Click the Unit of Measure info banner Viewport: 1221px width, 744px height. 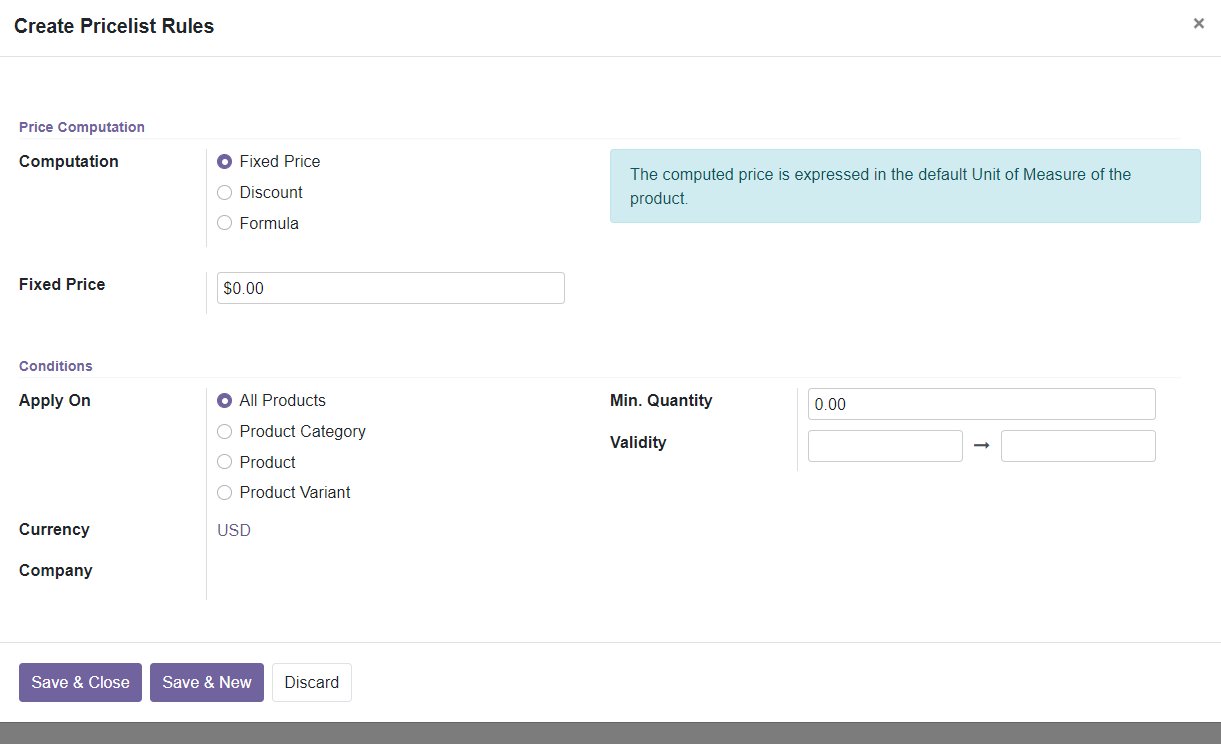[905, 186]
